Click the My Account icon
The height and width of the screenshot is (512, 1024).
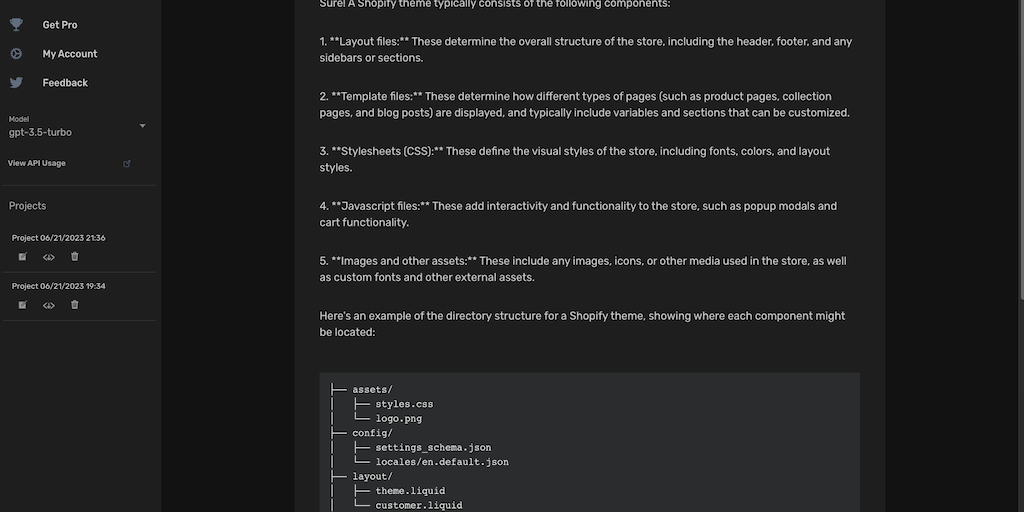(x=16, y=53)
